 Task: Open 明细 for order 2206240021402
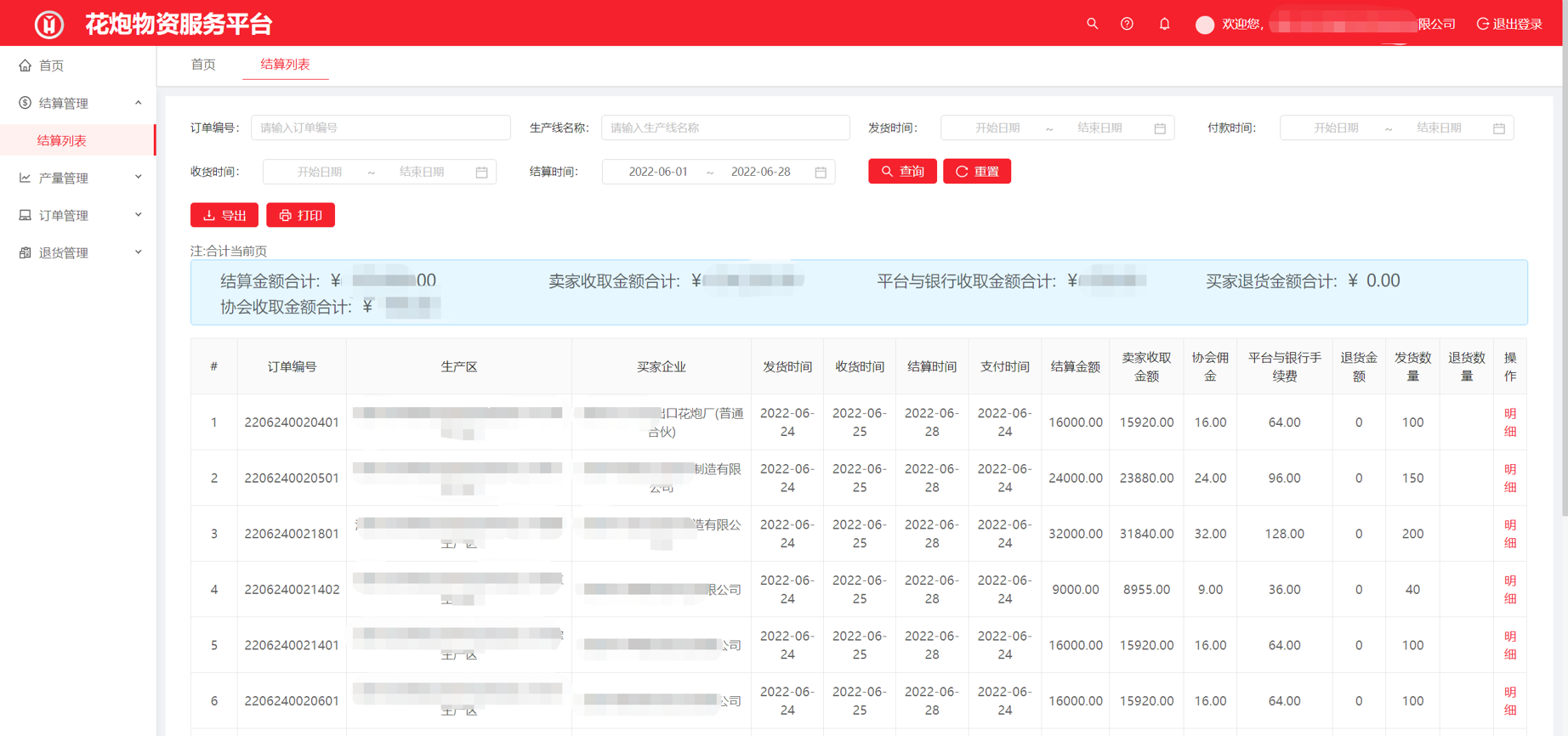(1510, 590)
